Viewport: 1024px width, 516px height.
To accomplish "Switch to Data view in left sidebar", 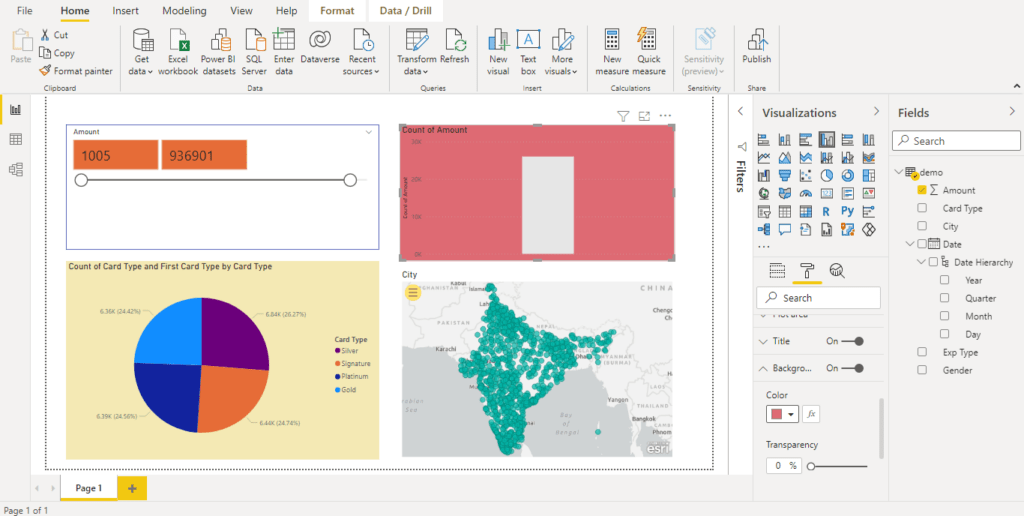I will click(x=15, y=139).
